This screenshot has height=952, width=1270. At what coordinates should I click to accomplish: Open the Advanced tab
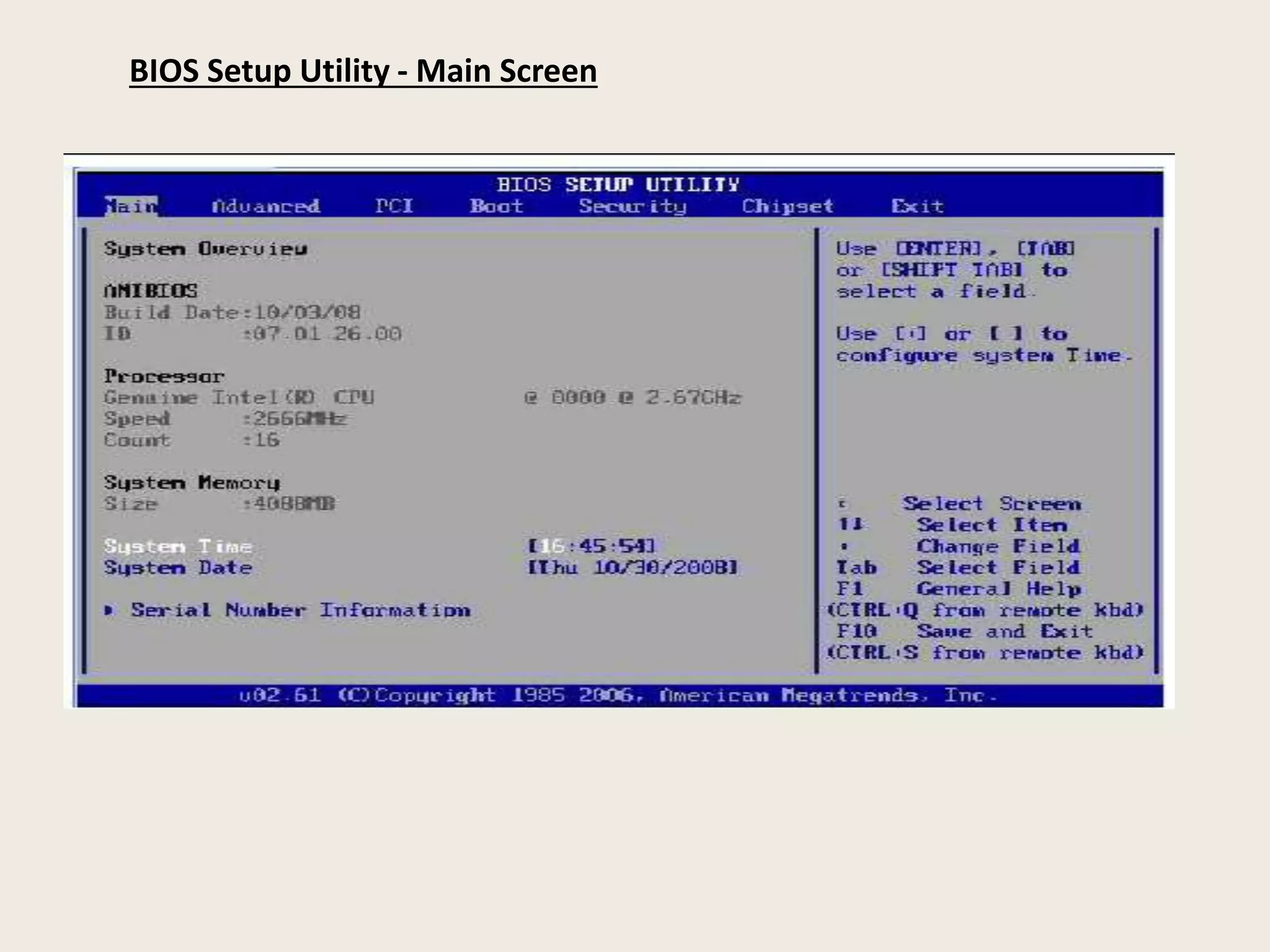click(266, 206)
